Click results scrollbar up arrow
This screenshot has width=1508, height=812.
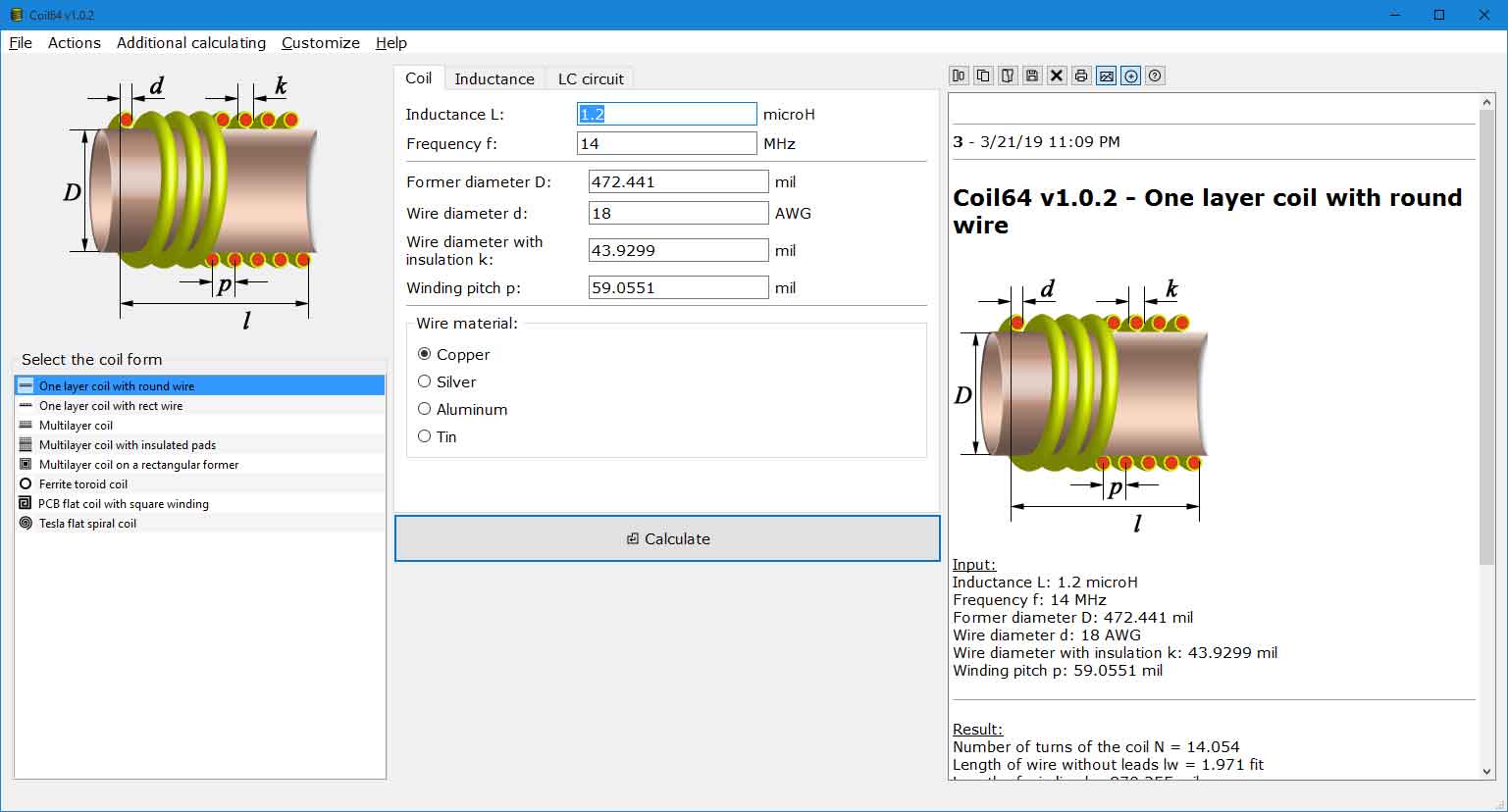[1486, 101]
